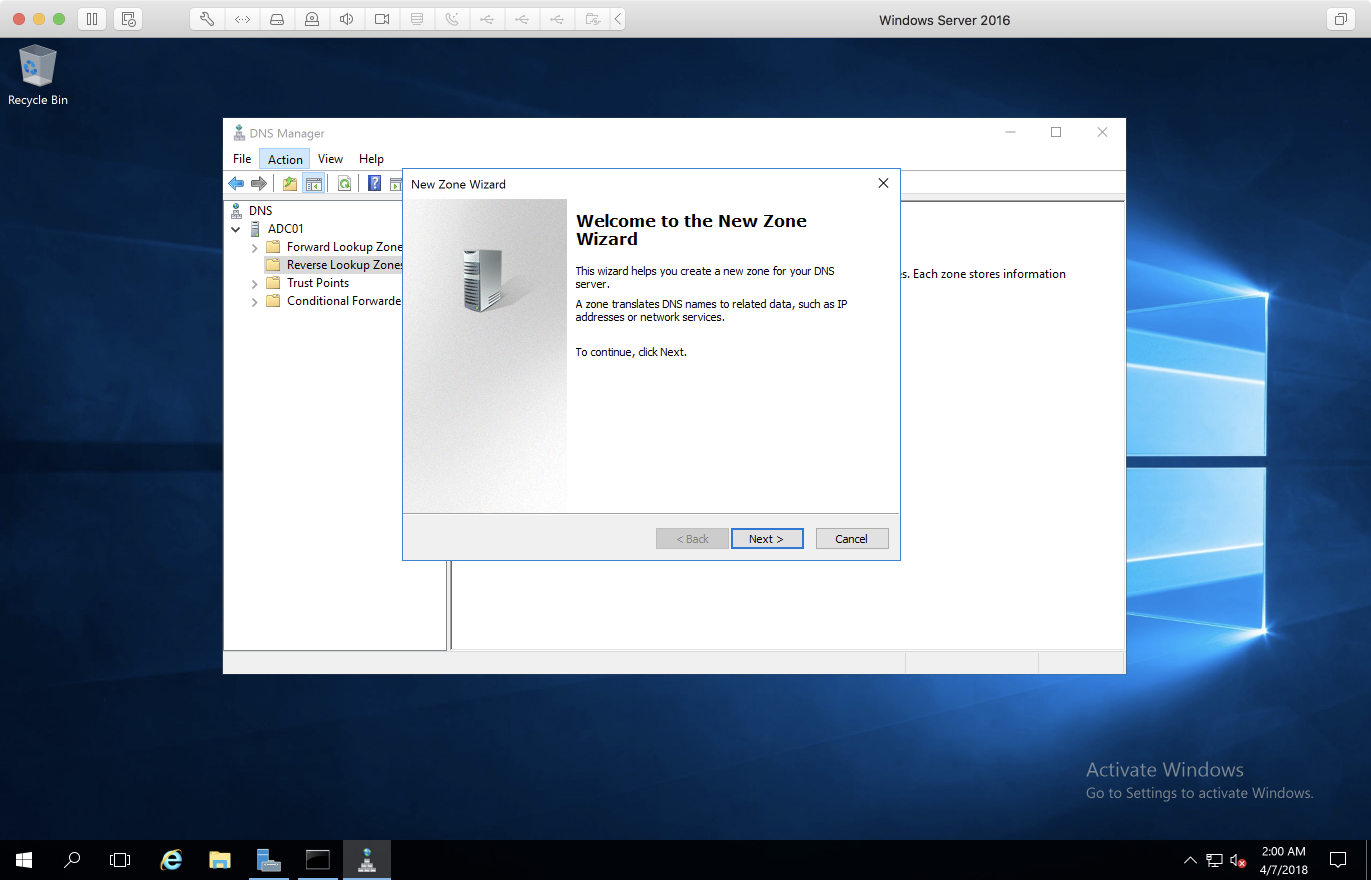Click the green Refresh toolbar icon
1371x880 pixels.
[x=344, y=183]
